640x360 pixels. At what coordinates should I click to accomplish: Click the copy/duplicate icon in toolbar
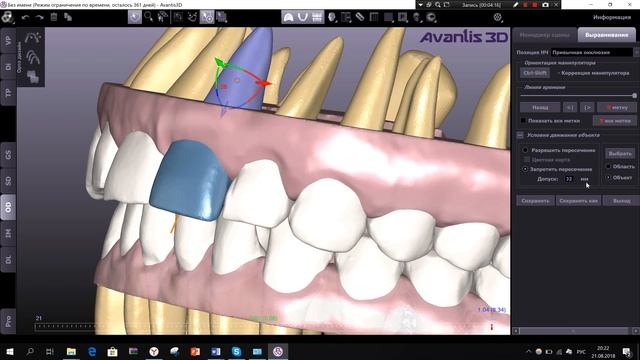[x=68, y=17]
